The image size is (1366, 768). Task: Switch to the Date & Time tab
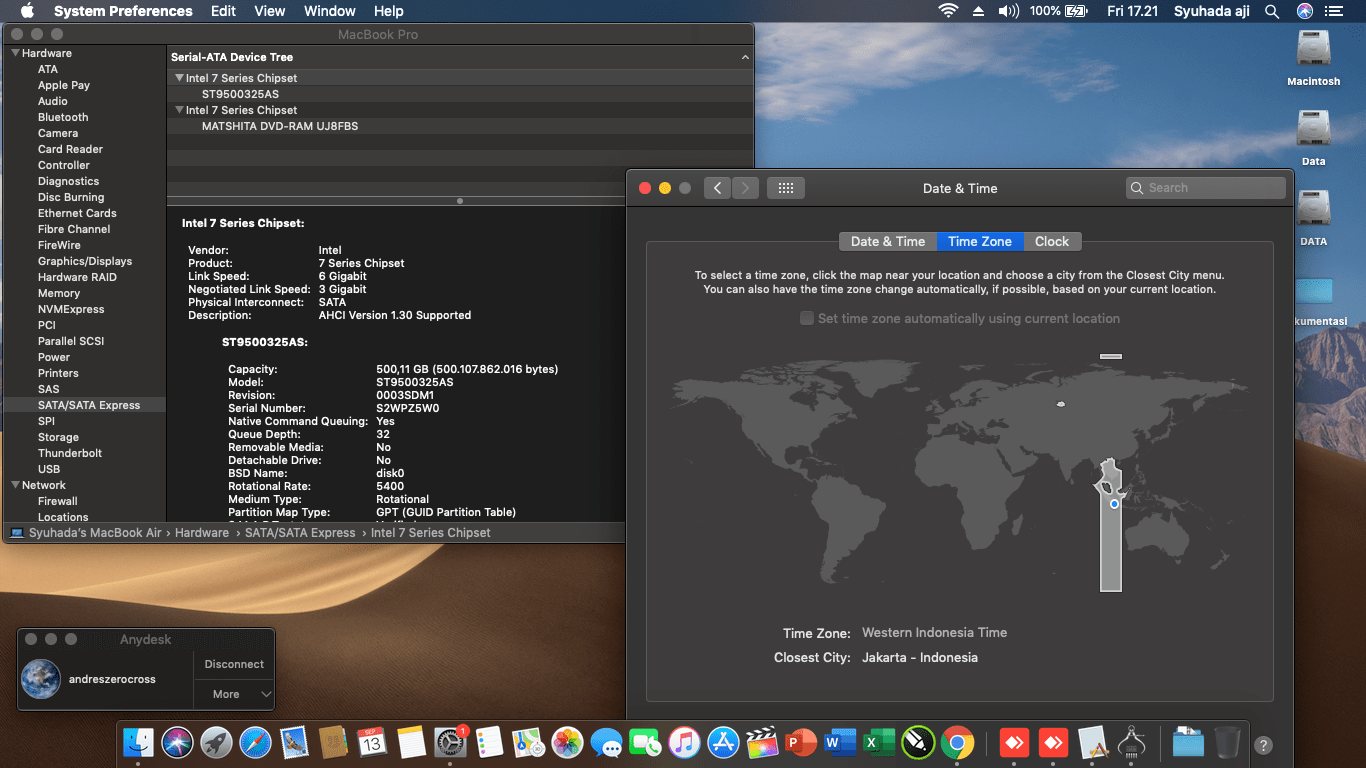pos(888,241)
